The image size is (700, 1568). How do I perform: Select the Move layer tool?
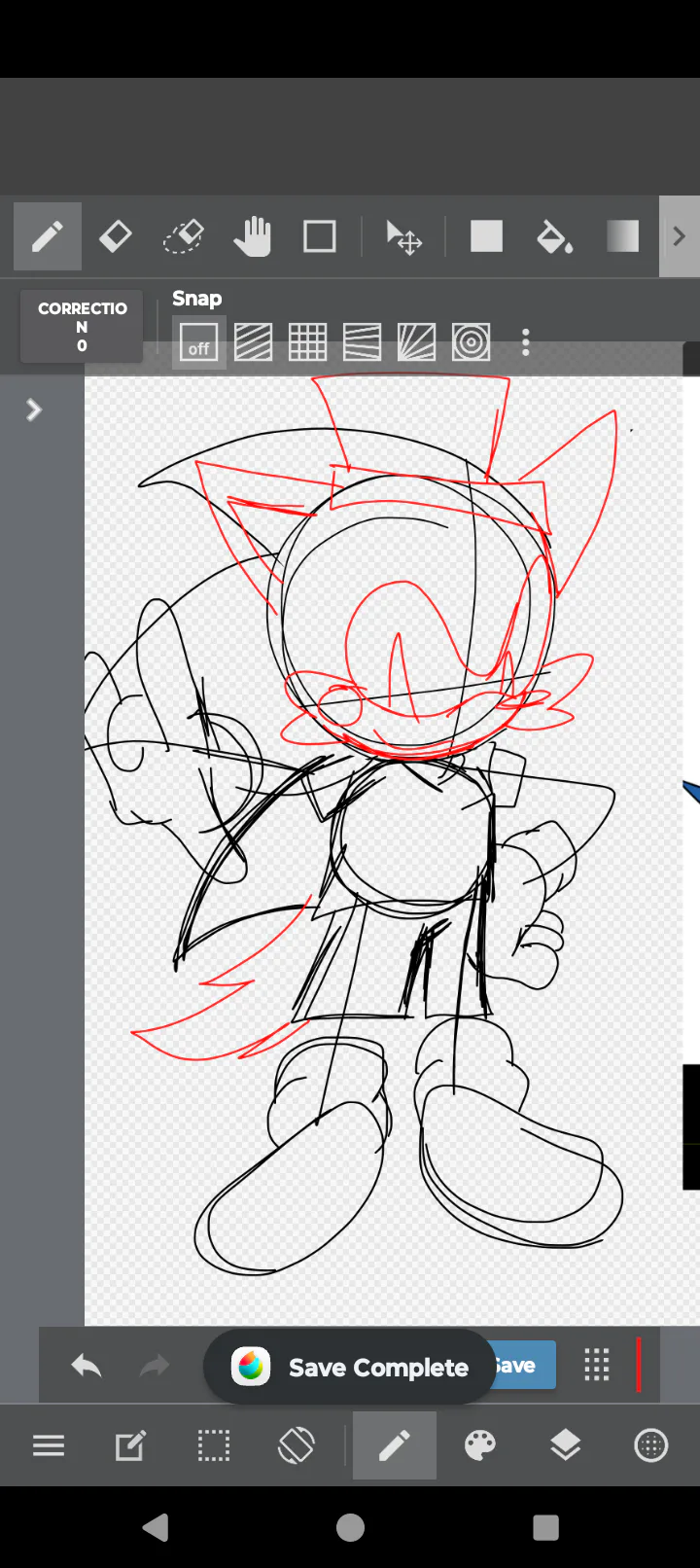pyautogui.click(x=402, y=236)
